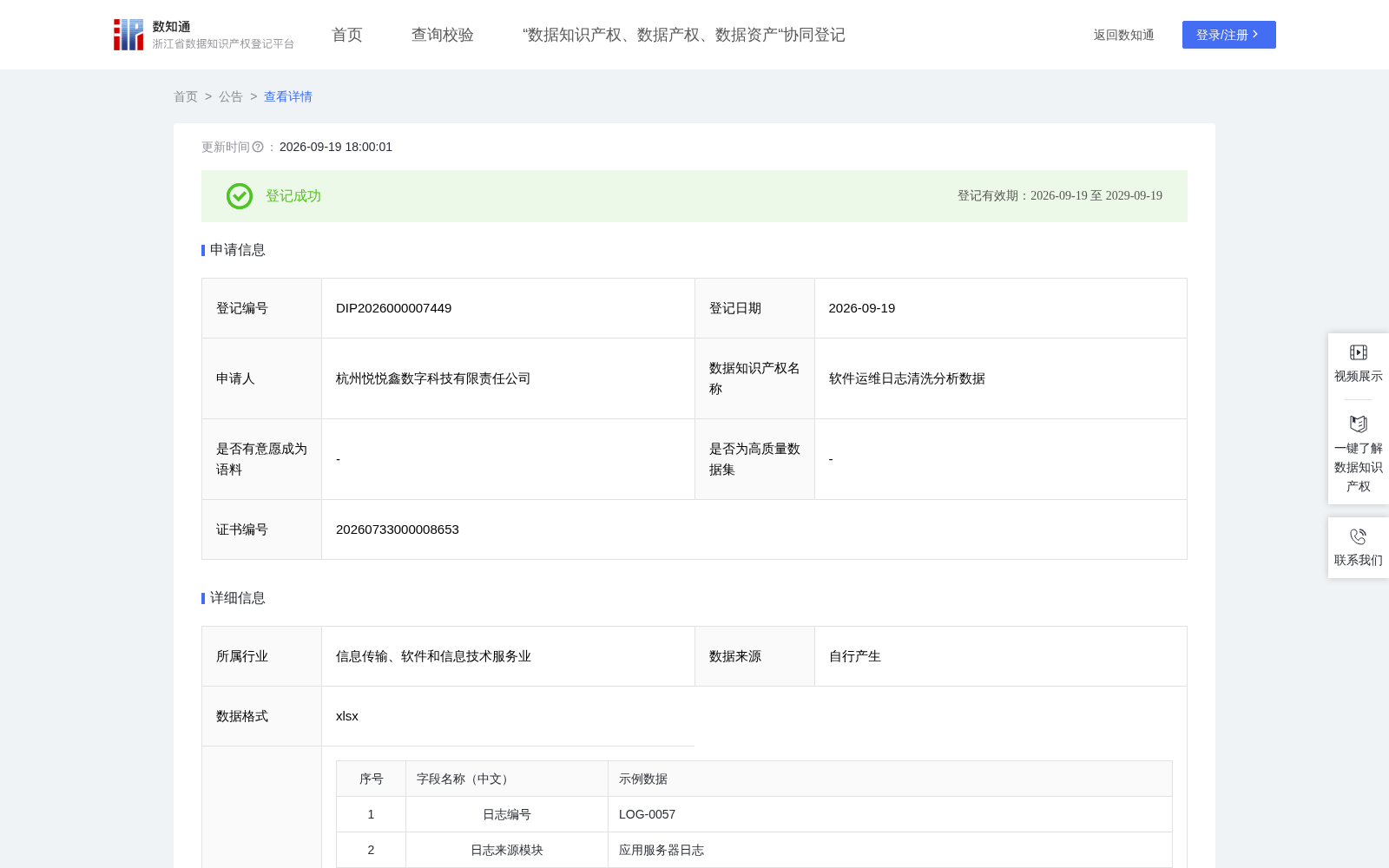Click the 详细信息 section heading
The height and width of the screenshot is (868, 1389).
click(238, 598)
